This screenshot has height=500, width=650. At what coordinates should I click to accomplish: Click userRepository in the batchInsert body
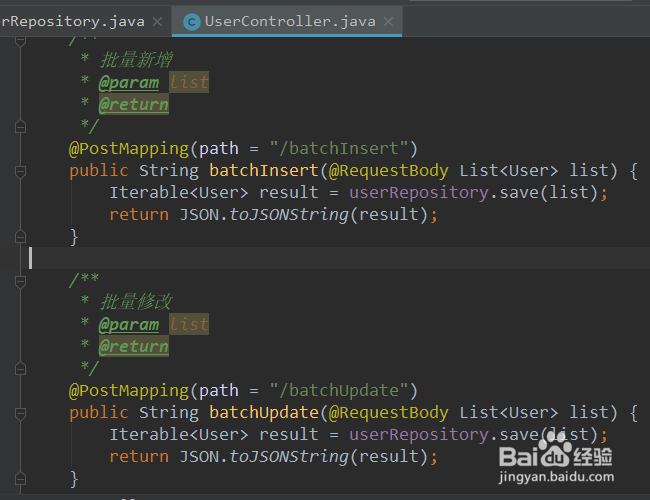(419, 193)
